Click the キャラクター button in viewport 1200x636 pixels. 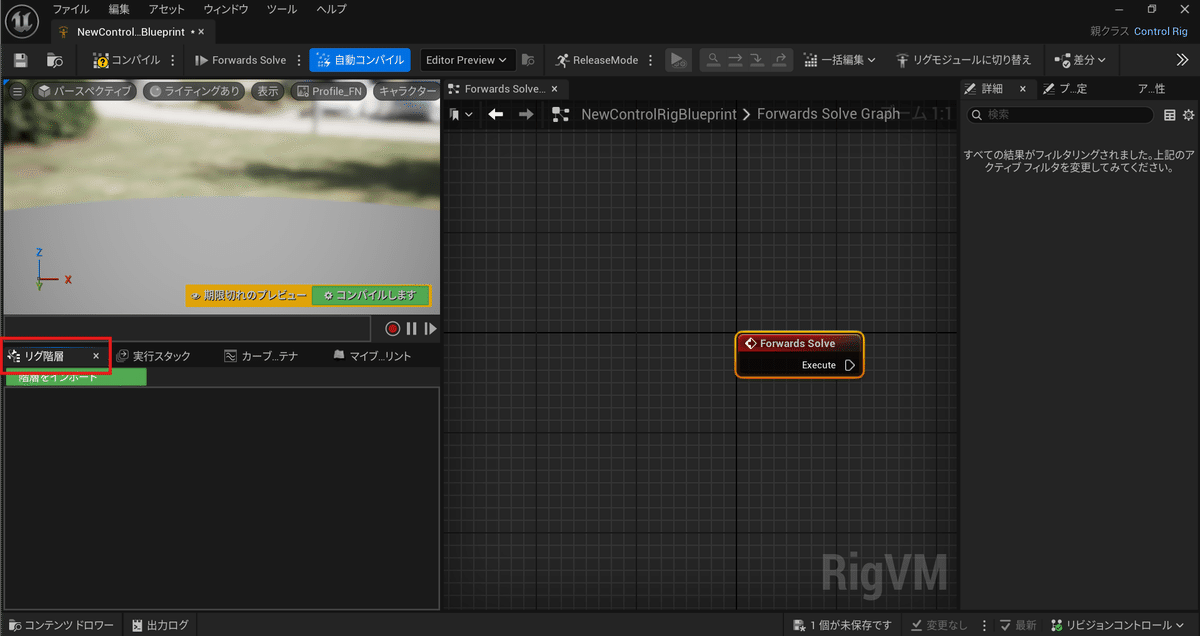pyautogui.click(x=407, y=91)
